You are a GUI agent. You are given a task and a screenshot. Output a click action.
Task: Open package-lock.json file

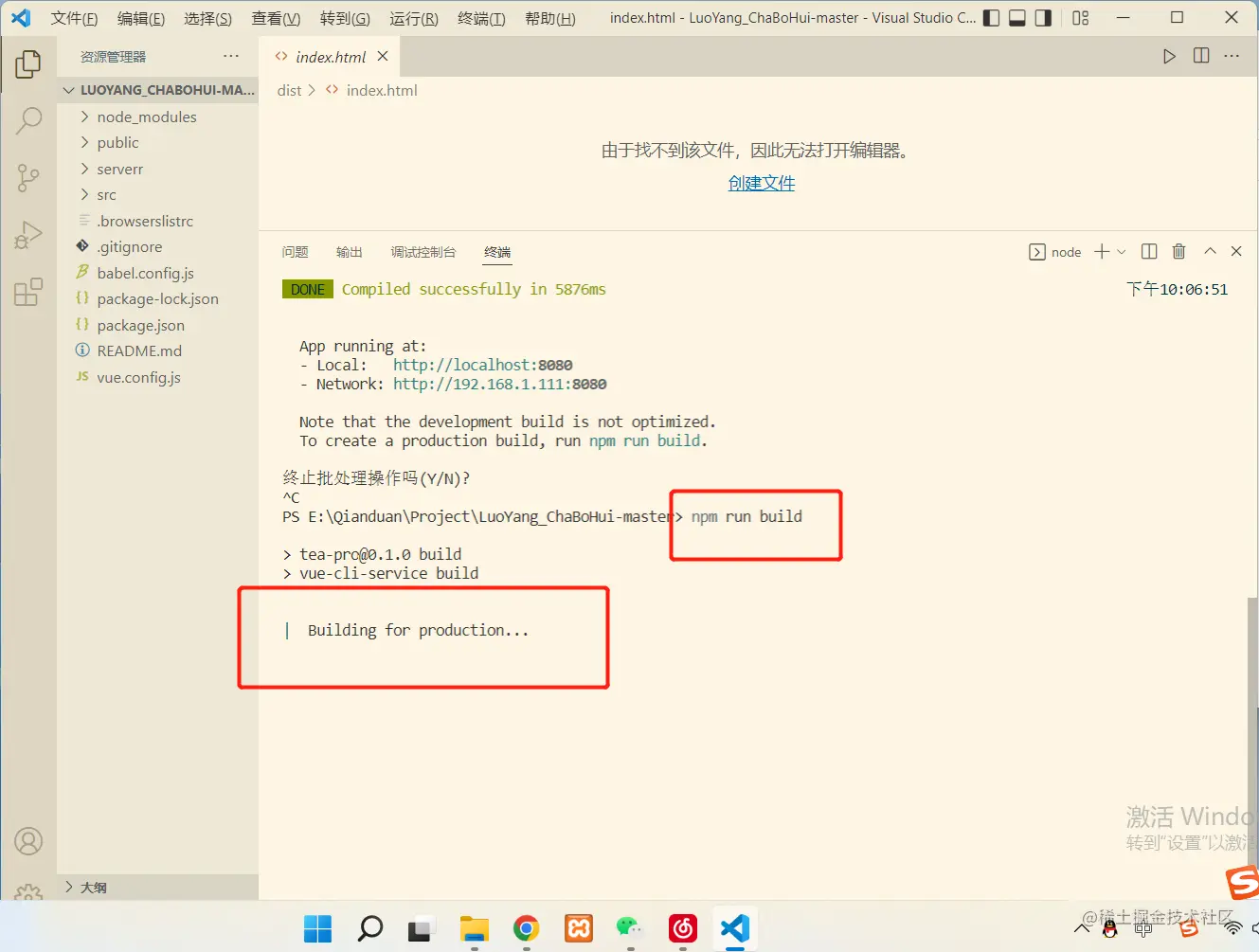click(x=157, y=298)
